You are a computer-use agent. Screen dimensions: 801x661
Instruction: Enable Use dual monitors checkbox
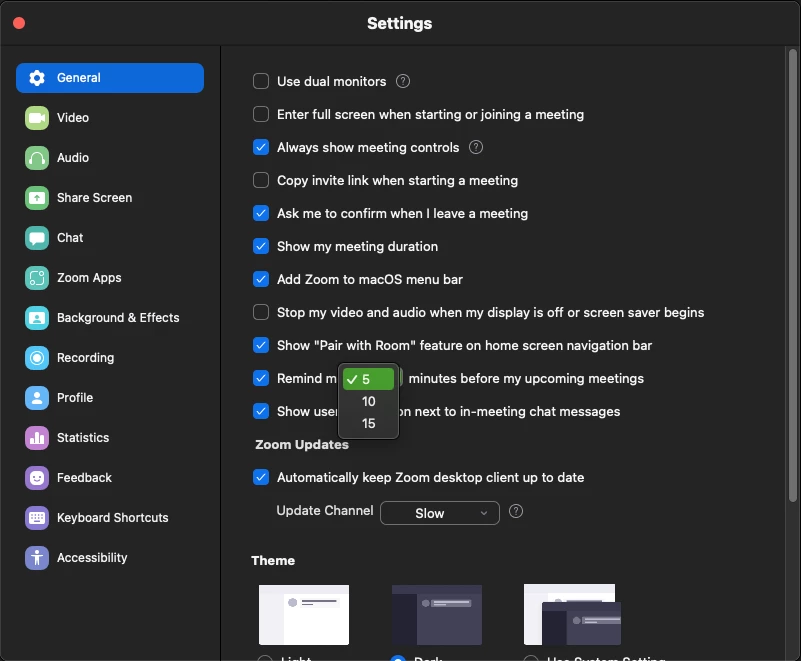[x=261, y=81]
